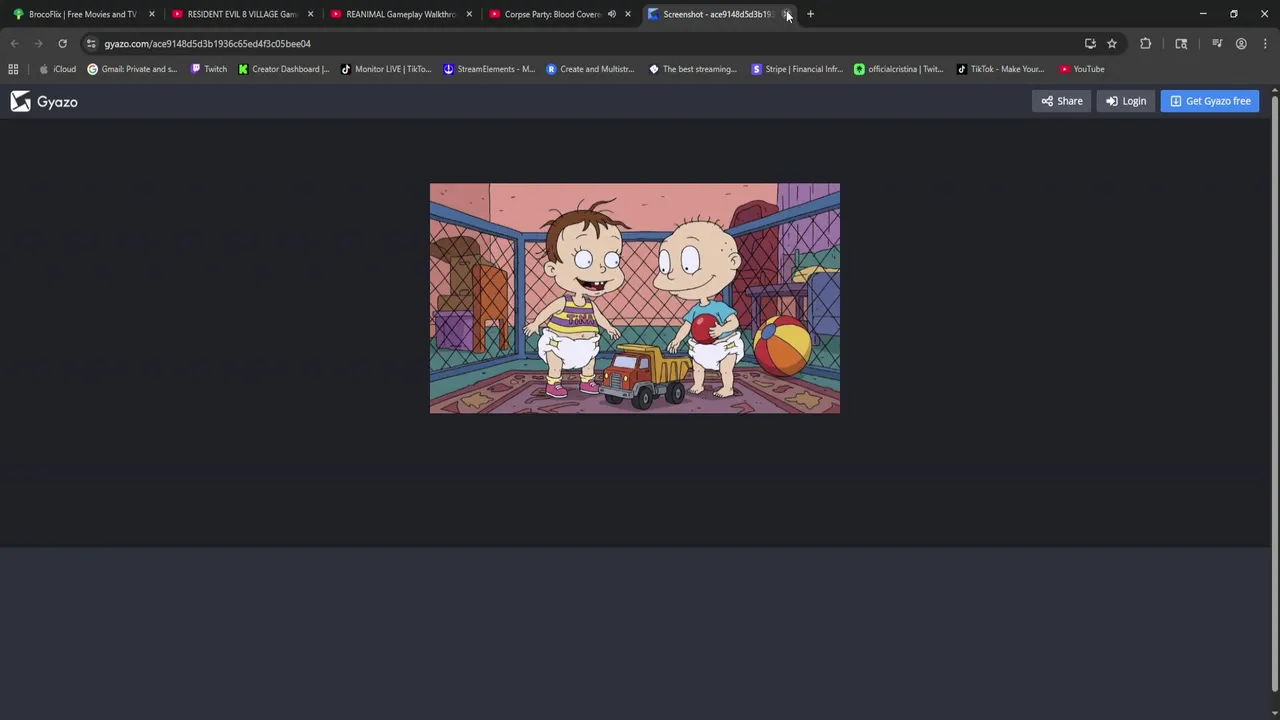Switch to Resident Evil 8 Village tab
1280x720 pixels.
pyautogui.click(x=241, y=14)
